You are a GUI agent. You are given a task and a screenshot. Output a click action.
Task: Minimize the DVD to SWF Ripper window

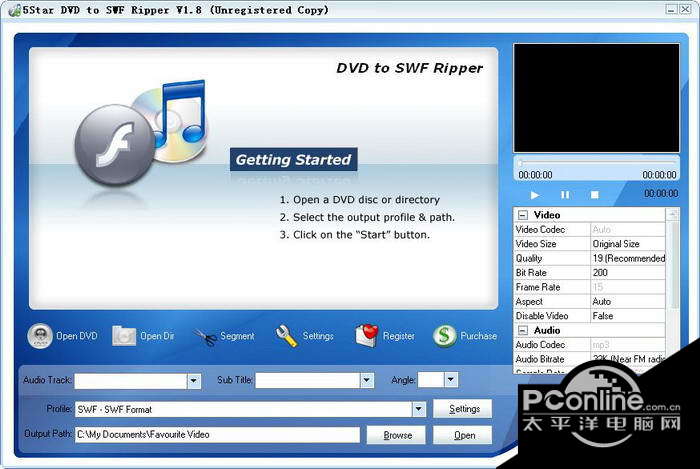coord(671,9)
